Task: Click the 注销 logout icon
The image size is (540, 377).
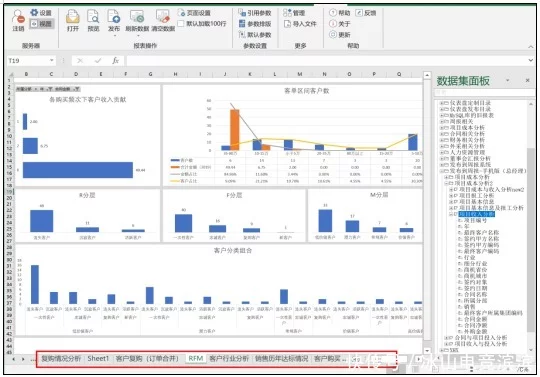Action: 18,21
